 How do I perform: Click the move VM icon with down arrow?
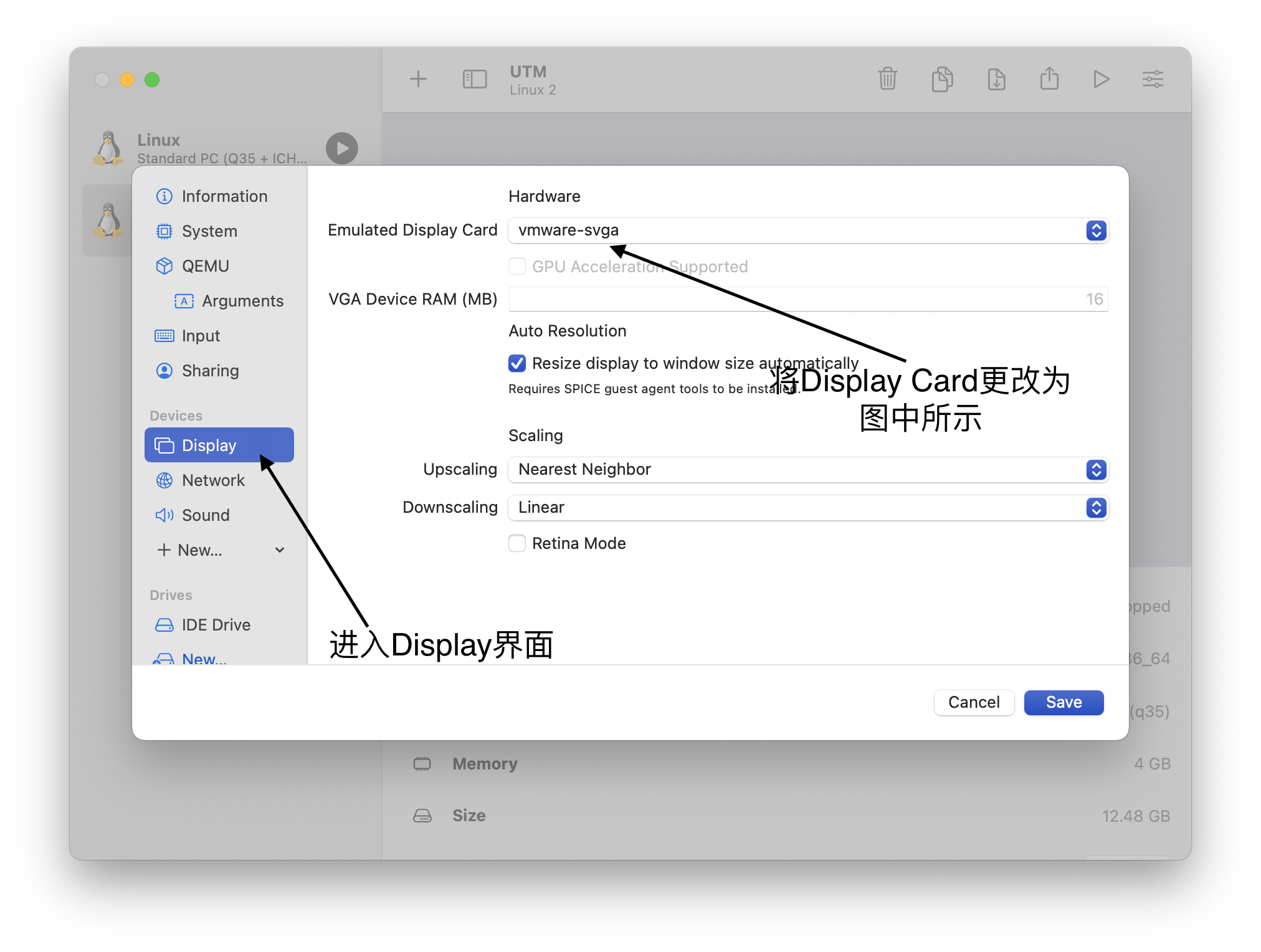pyautogui.click(x=996, y=79)
